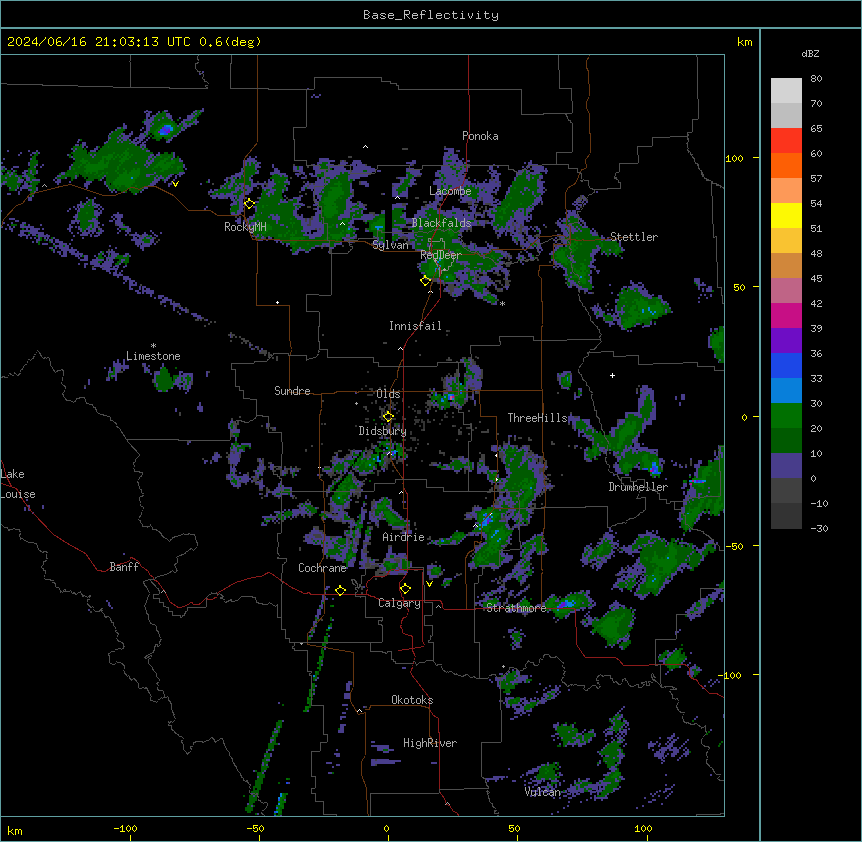Click the Base_Reflectivity title

[x=431, y=15]
